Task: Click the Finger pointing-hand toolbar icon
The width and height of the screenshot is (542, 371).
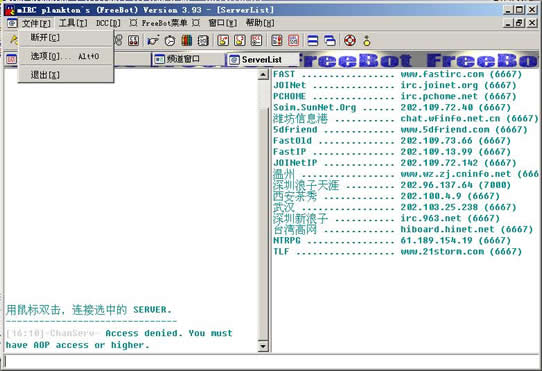Action: click(x=153, y=41)
